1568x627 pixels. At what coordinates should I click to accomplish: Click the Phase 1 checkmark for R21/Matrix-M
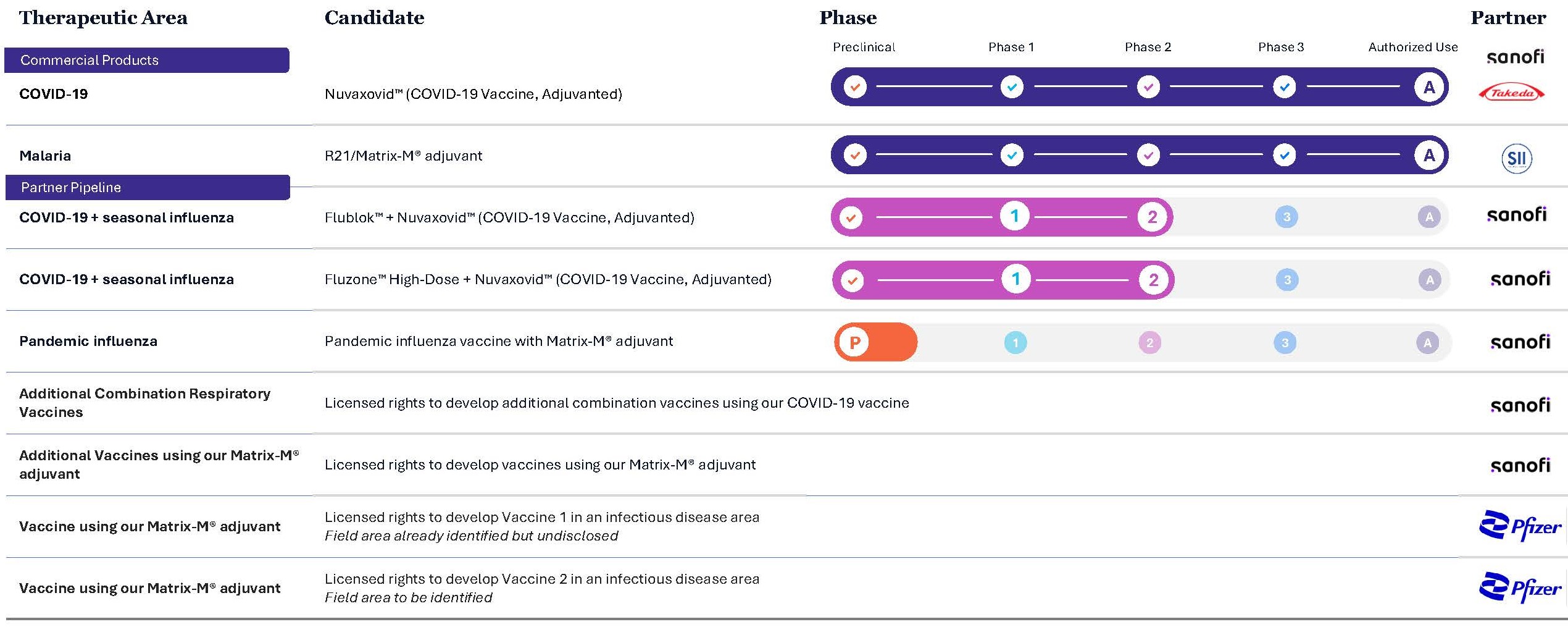click(x=1012, y=155)
